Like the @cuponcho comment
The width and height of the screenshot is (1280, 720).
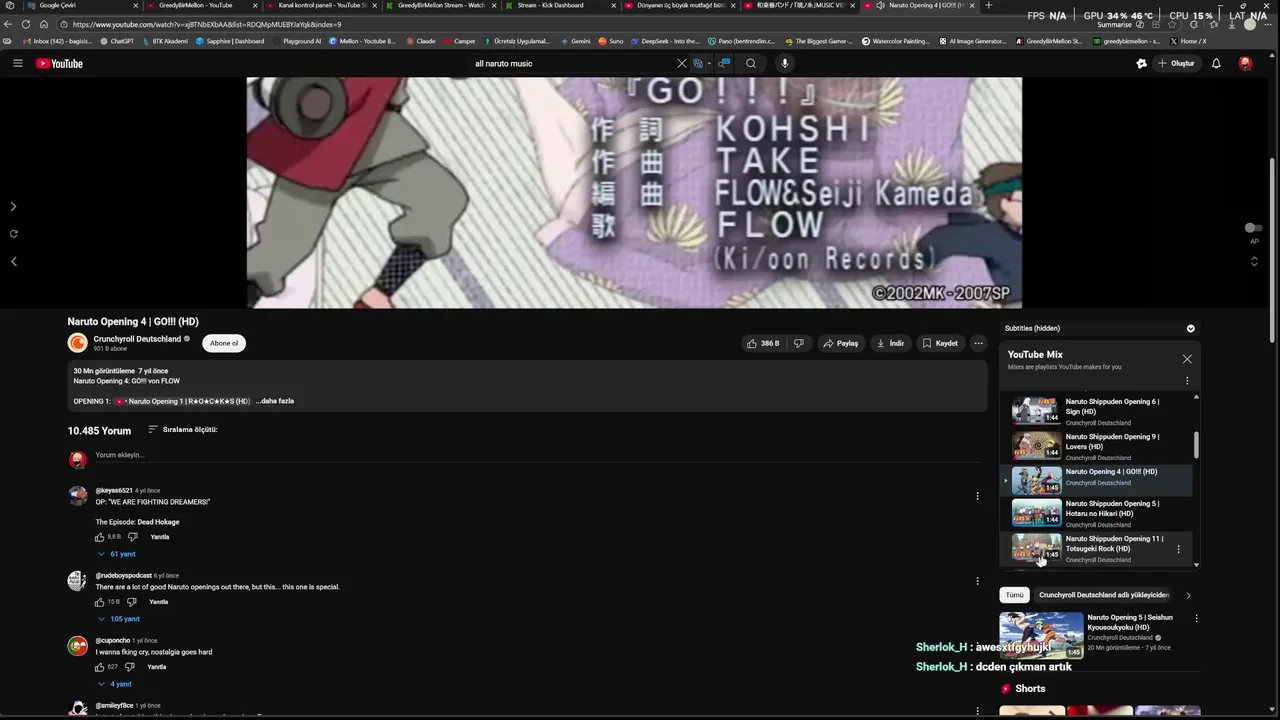click(100, 667)
